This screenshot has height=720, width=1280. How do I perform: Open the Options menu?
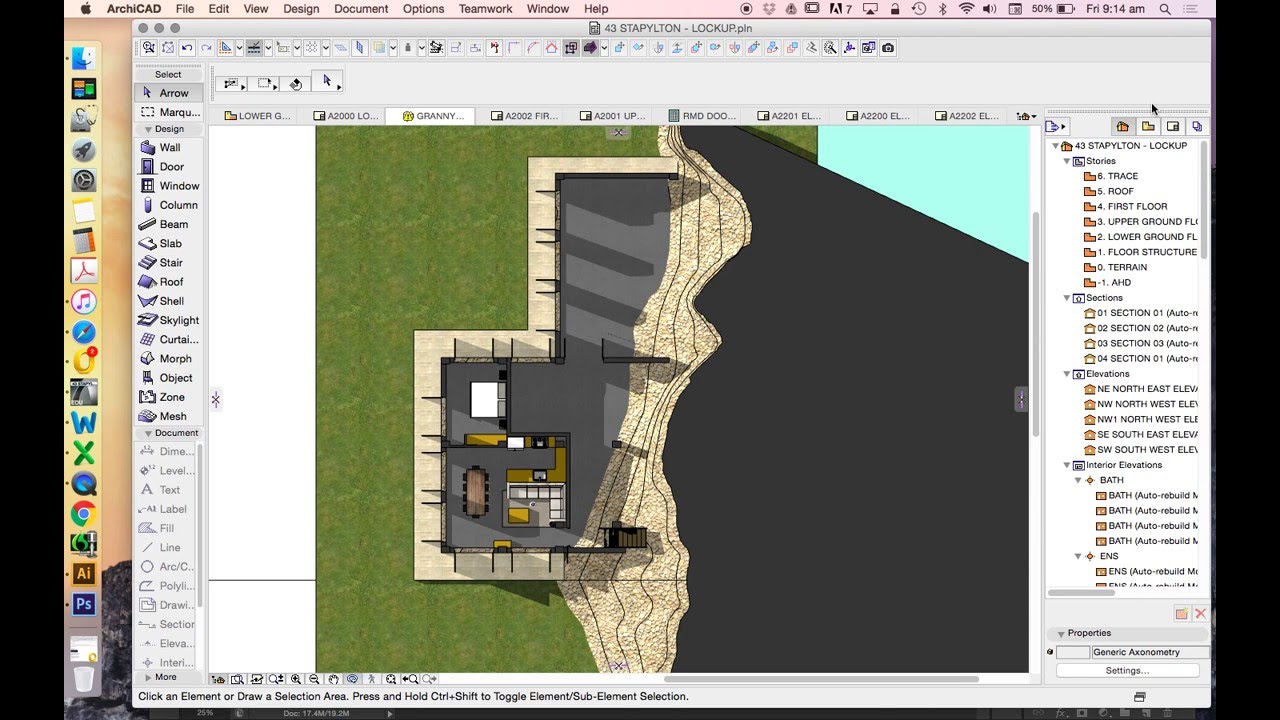pyautogui.click(x=424, y=9)
